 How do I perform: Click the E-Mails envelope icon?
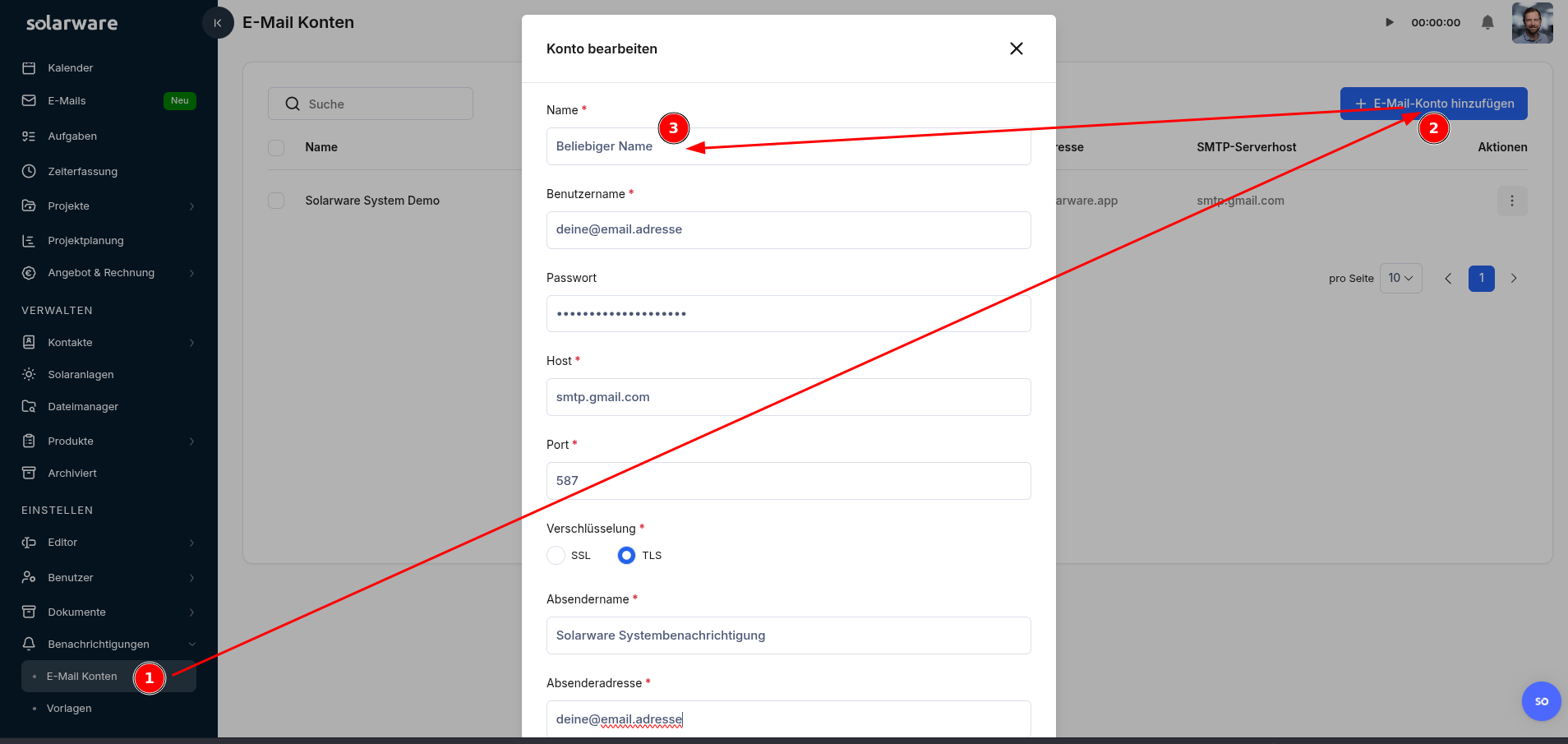pos(29,100)
